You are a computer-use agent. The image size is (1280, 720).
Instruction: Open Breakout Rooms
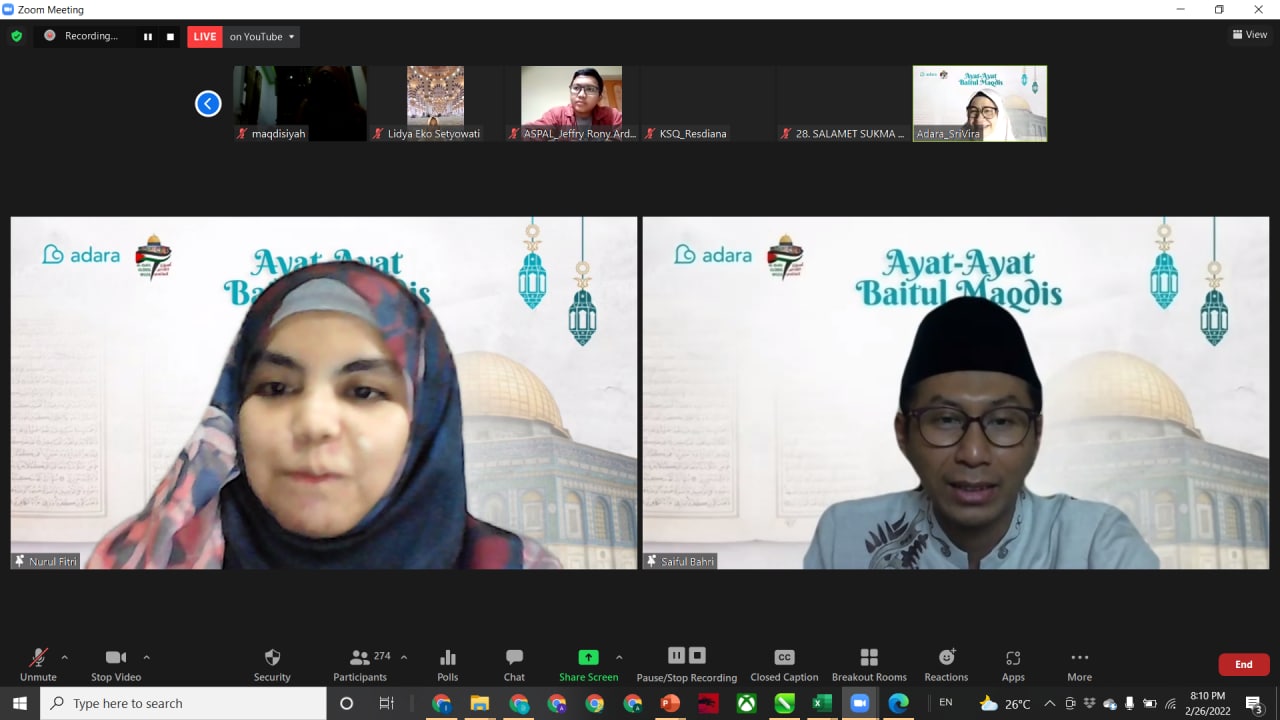869,664
